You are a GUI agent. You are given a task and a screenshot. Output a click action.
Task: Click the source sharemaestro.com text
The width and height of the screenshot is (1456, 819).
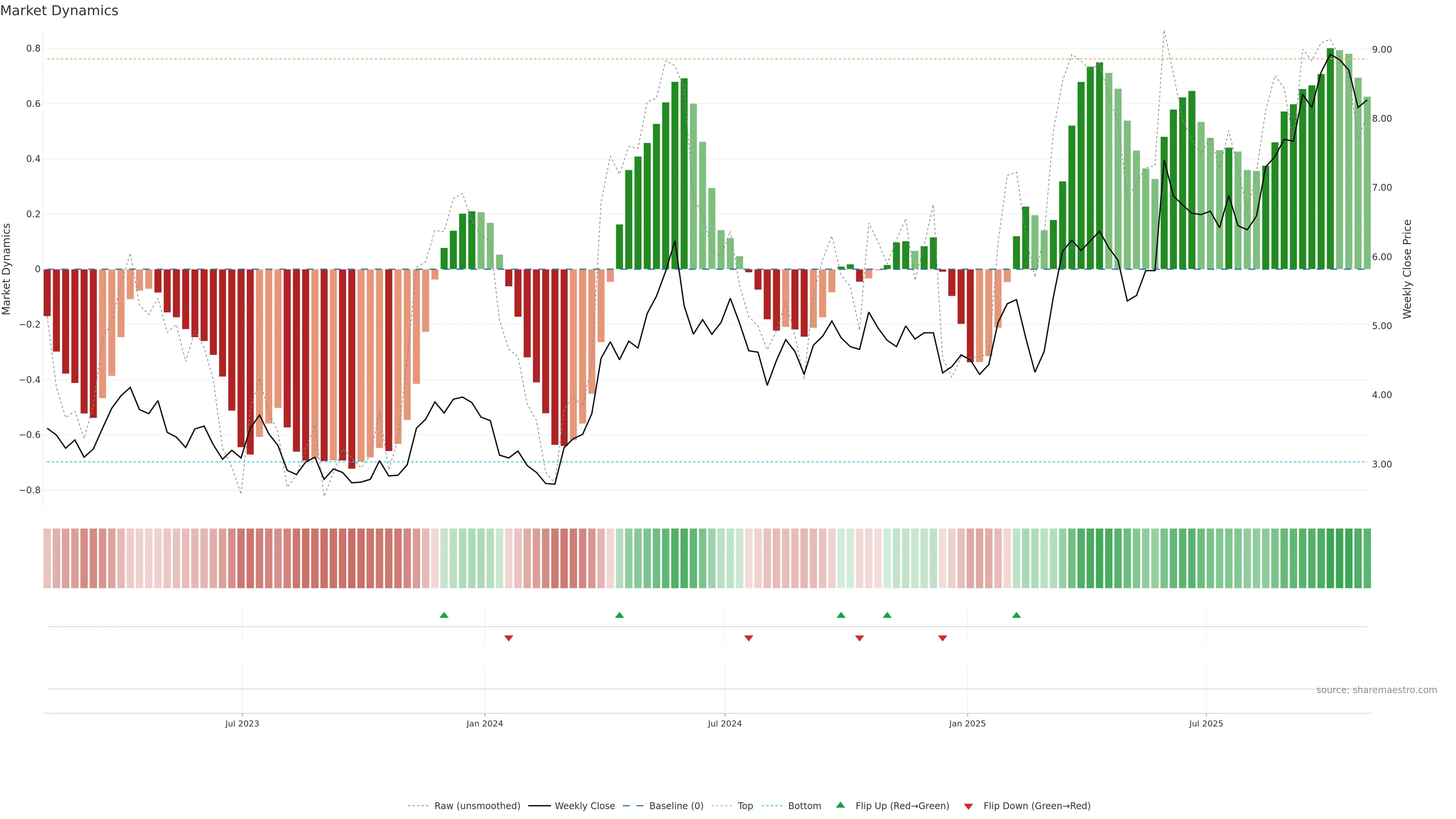[1376, 690]
